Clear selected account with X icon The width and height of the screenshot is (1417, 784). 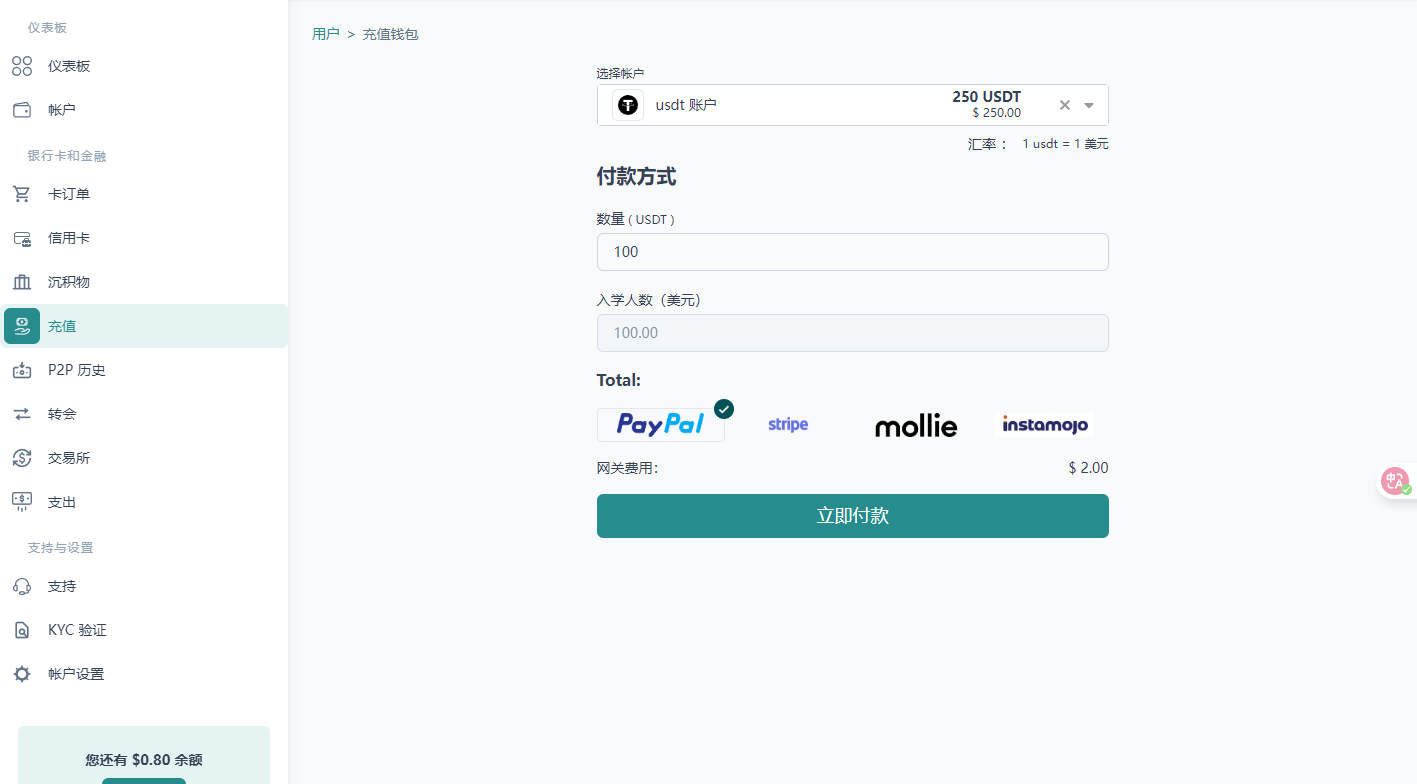1065,105
